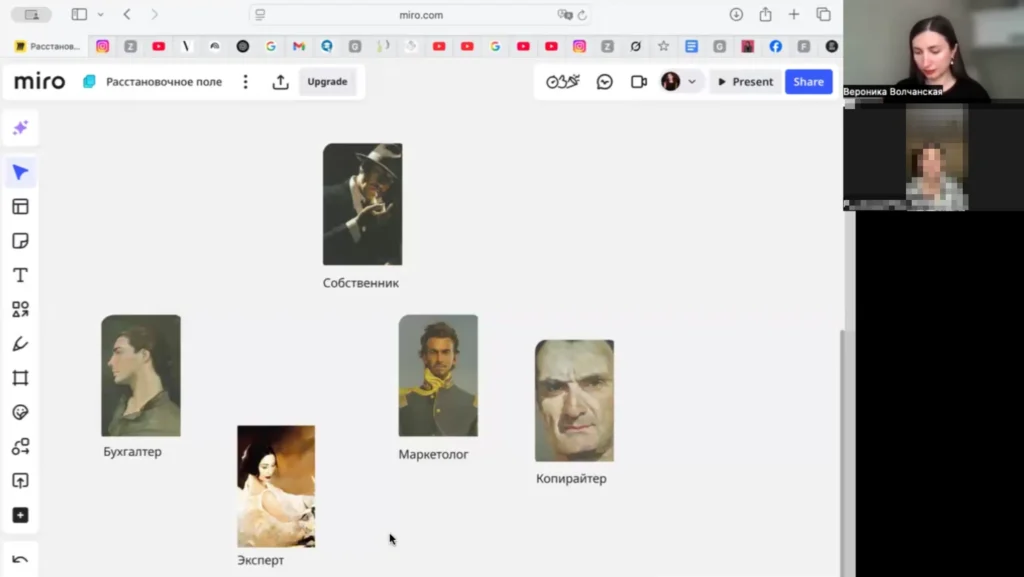
Task: Click the Бухгалтер text label
Action: (133, 452)
